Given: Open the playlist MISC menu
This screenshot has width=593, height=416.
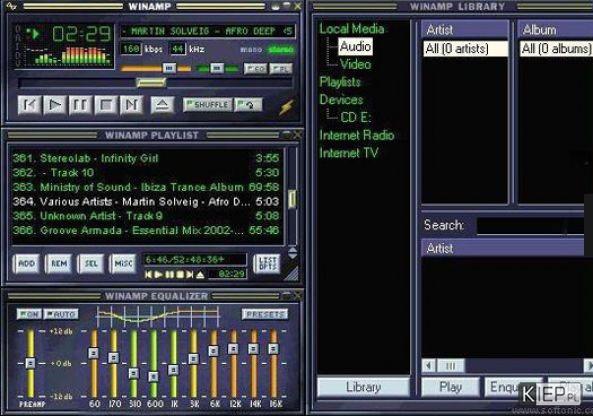Looking at the screenshot, I should (x=123, y=263).
